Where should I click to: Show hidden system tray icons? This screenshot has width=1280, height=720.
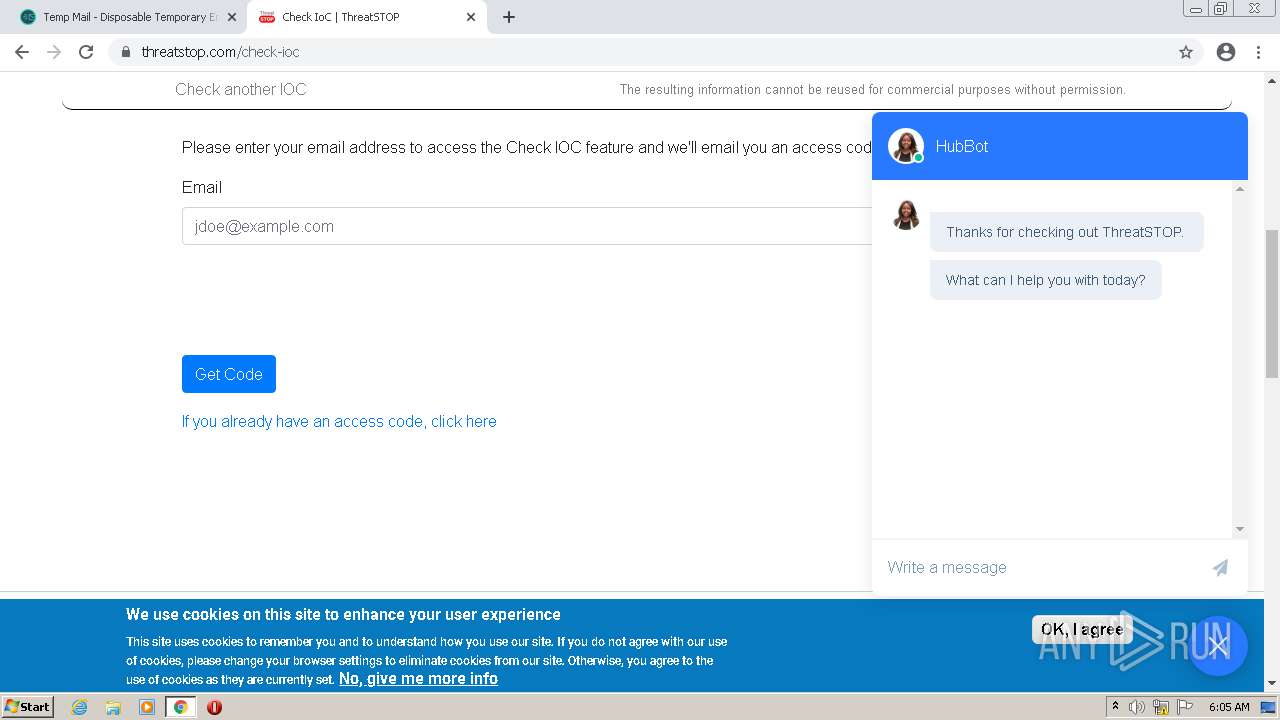(x=1115, y=707)
